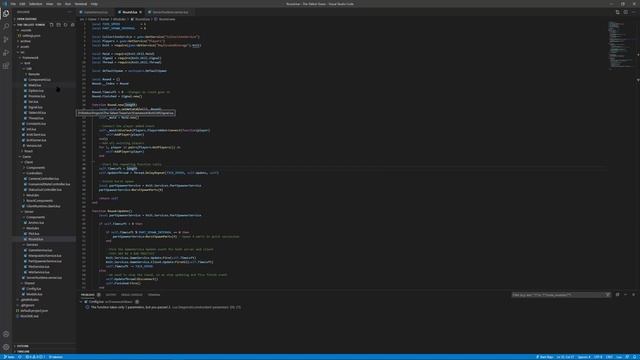Switch to the Round.lua editor tab
640x360 pixels.
click(130, 12)
